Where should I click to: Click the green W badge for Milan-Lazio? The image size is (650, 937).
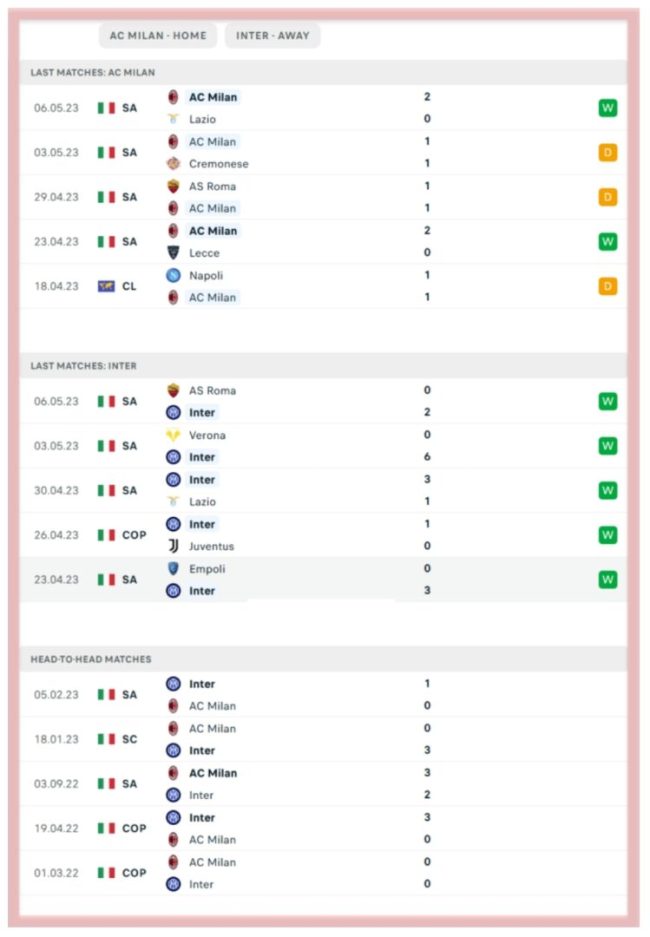pyautogui.click(x=607, y=108)
